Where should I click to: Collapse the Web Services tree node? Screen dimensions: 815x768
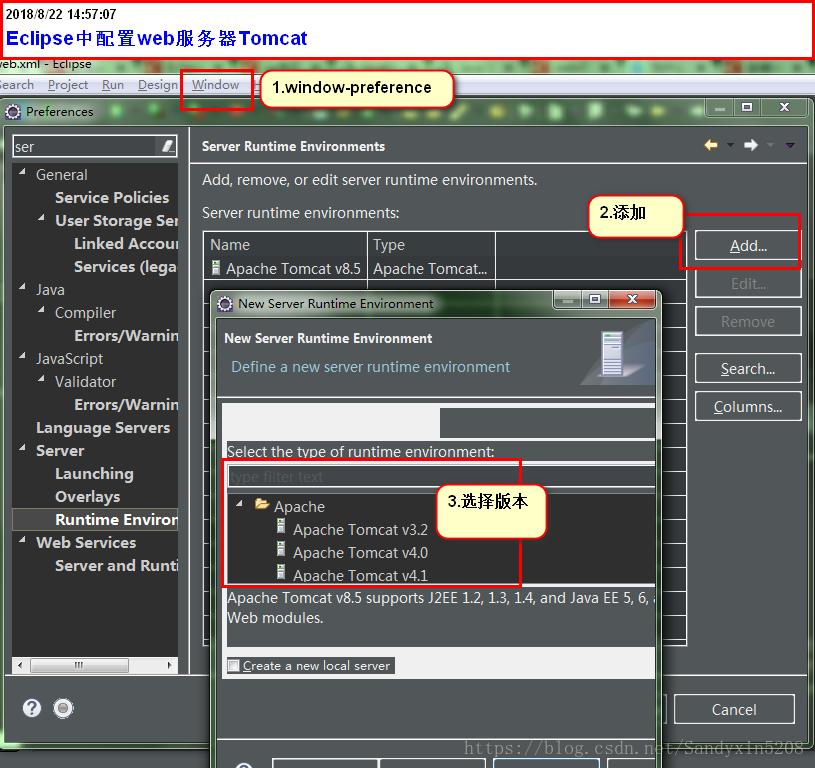click(x=22, y=539)
